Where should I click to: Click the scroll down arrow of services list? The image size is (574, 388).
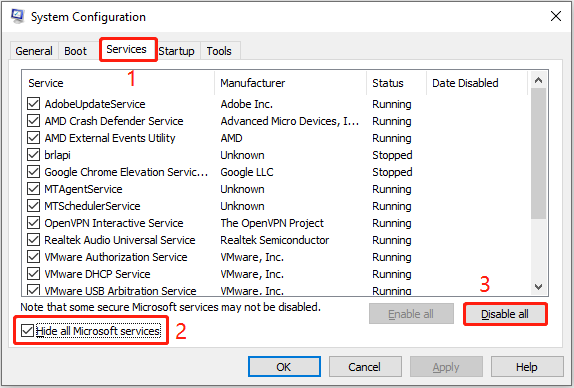[x=538, y=287]
